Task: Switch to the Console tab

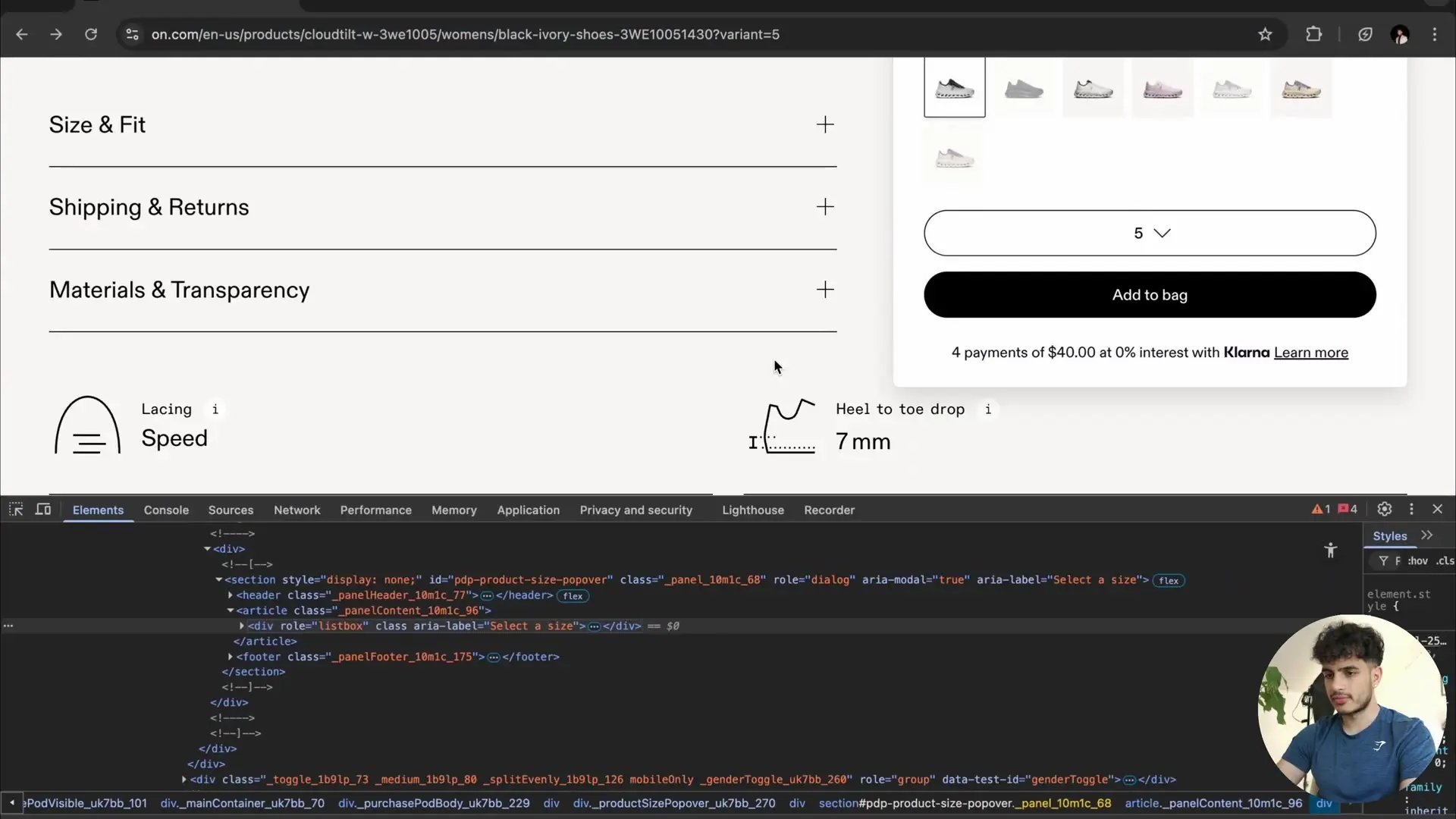Action: 166,510
